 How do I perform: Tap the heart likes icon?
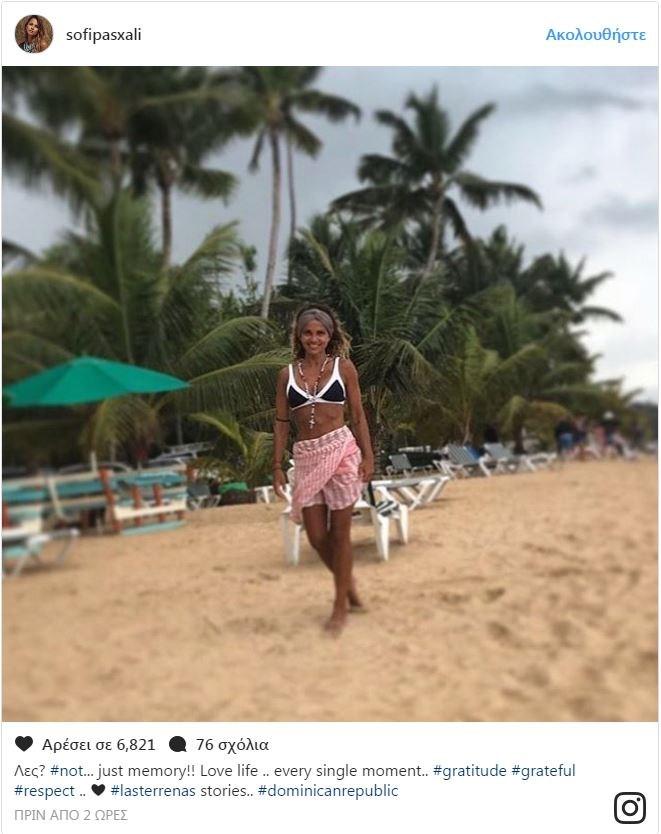click(24, 744)
